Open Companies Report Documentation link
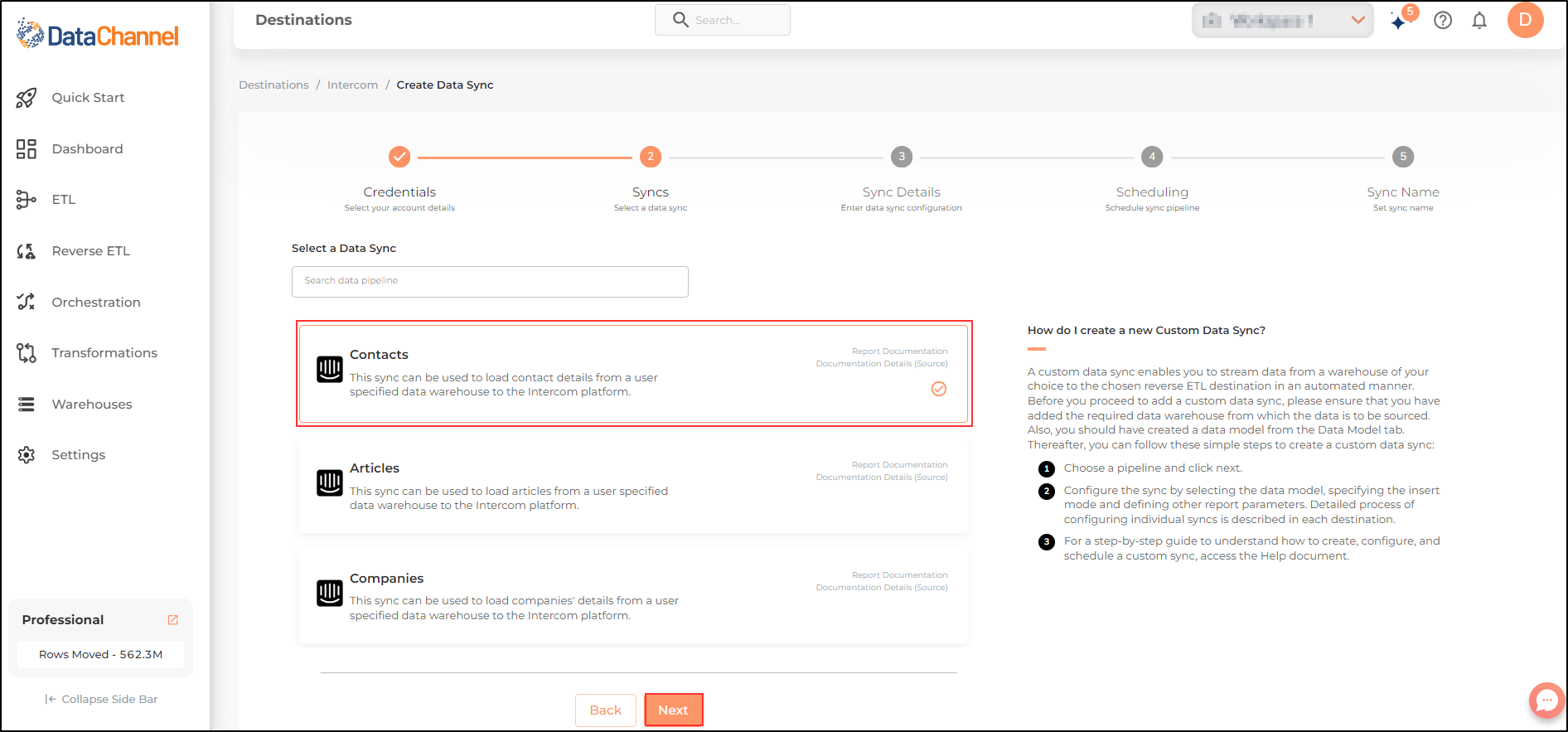 click(x=899, y=575)
